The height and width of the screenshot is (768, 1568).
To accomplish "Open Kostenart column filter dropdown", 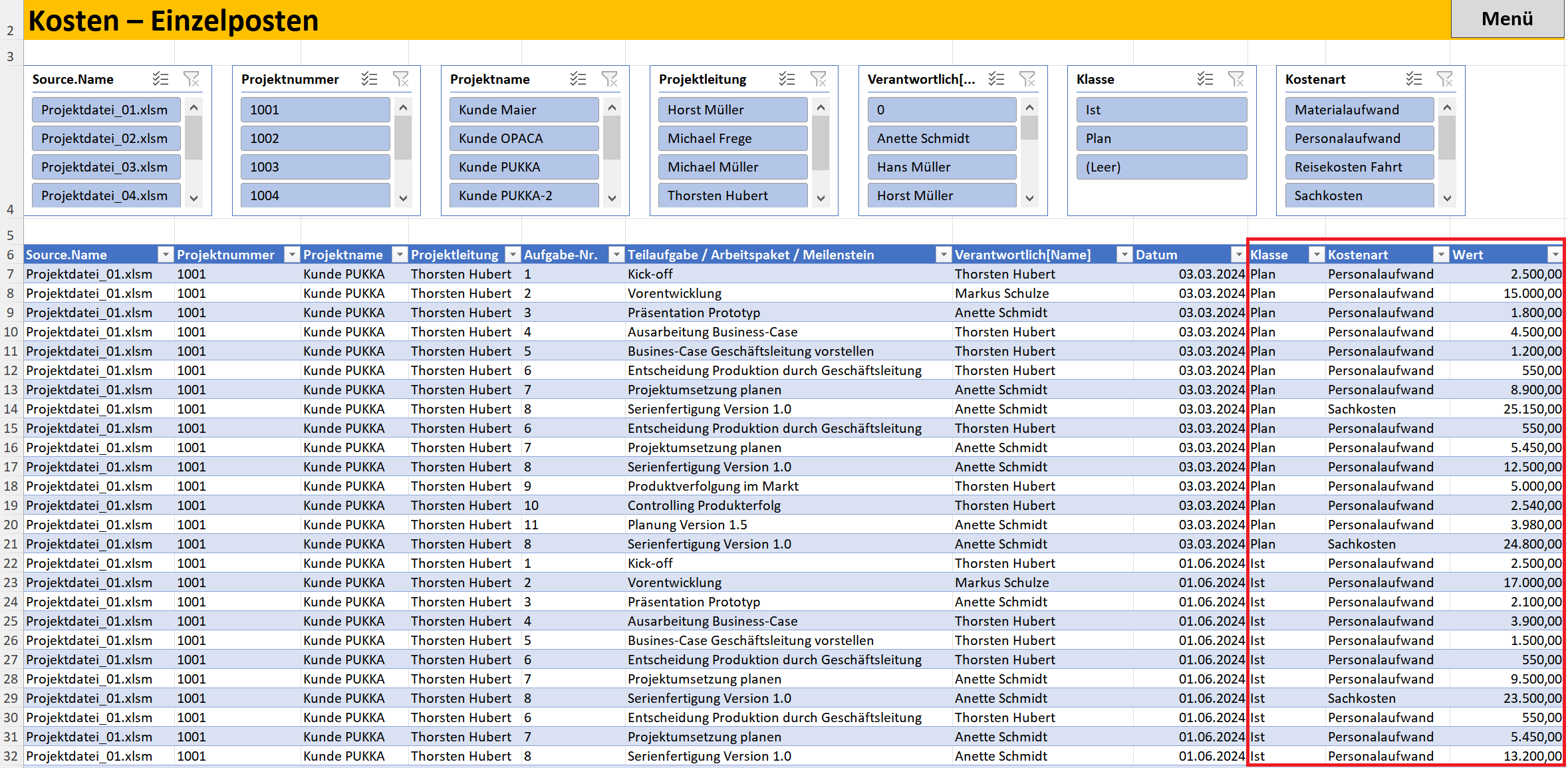I will point(1441,255).
